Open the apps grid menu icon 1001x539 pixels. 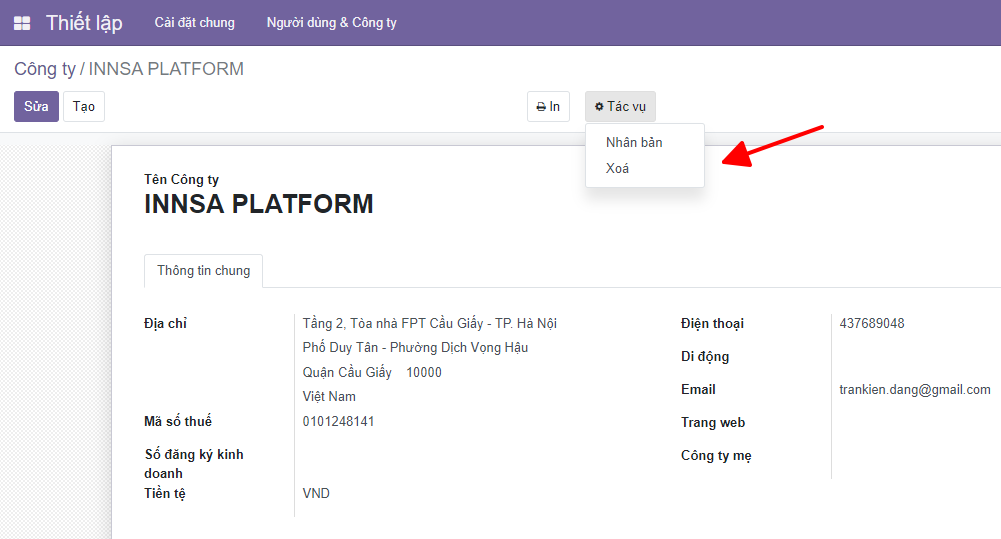[22, 23]
